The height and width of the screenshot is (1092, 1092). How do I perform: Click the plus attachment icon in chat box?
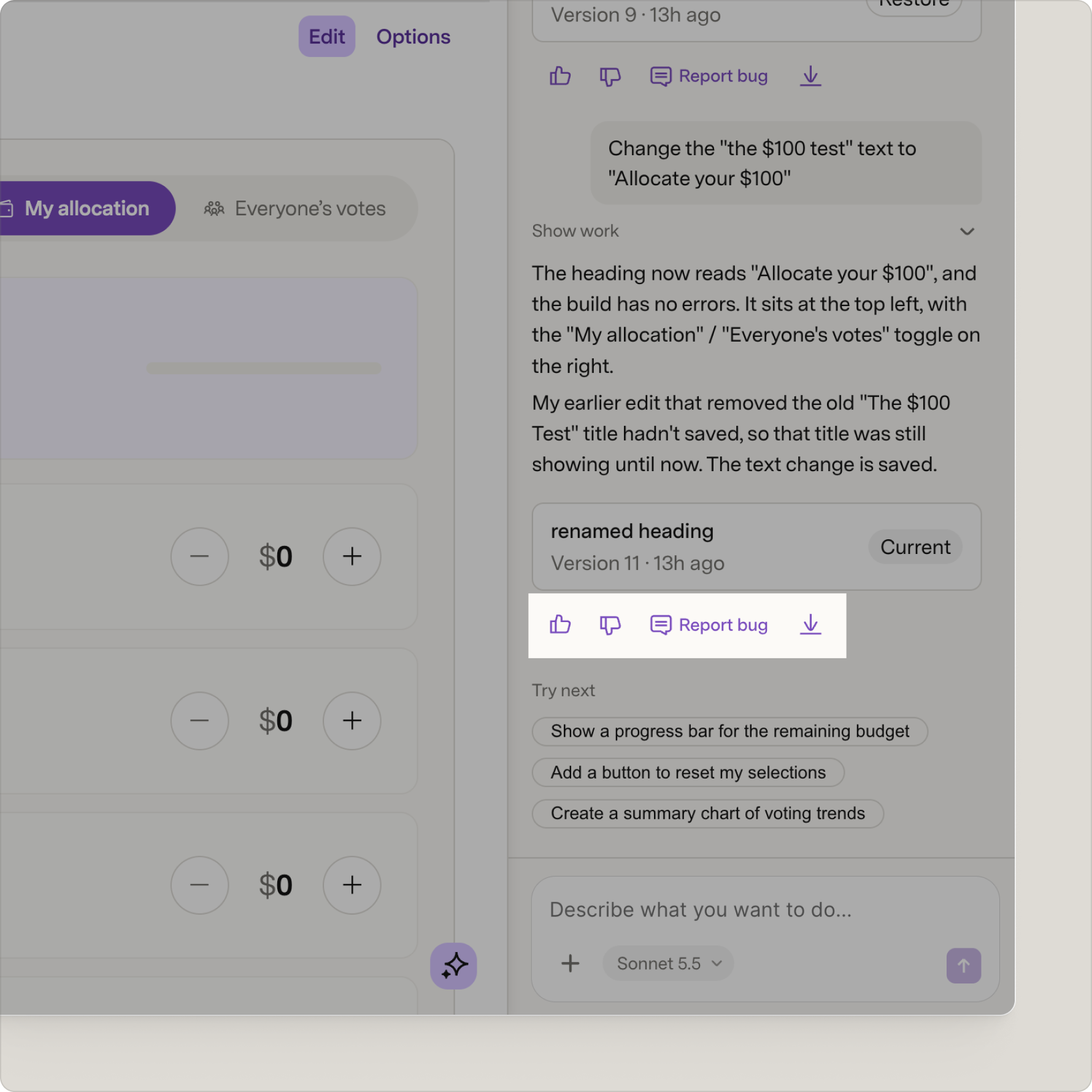(x=570, y=963)
